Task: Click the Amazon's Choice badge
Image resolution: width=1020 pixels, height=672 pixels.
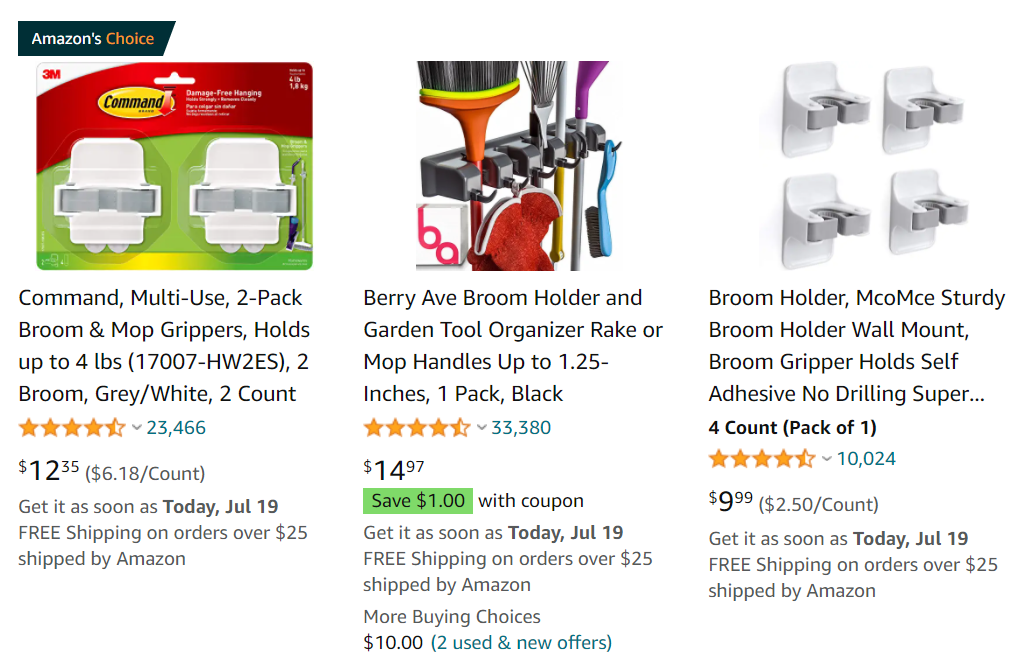Action: point(93,39)
